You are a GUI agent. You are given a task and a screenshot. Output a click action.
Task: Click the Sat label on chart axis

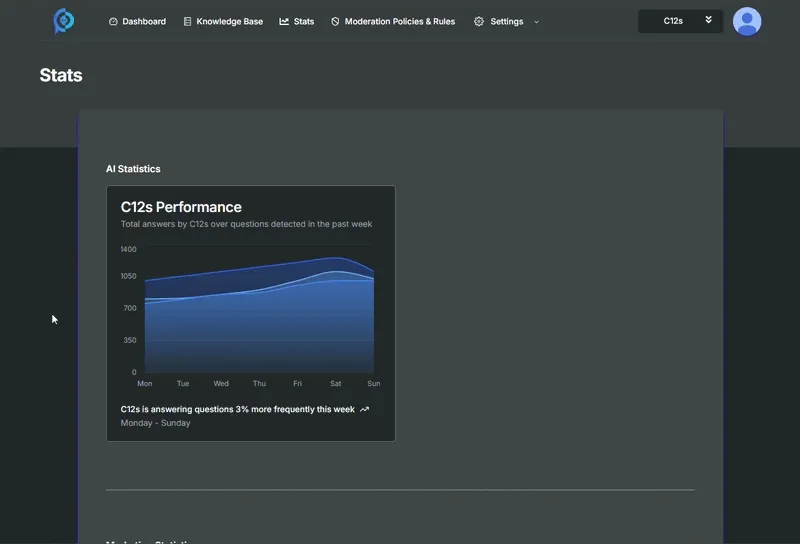click(335, 384)
